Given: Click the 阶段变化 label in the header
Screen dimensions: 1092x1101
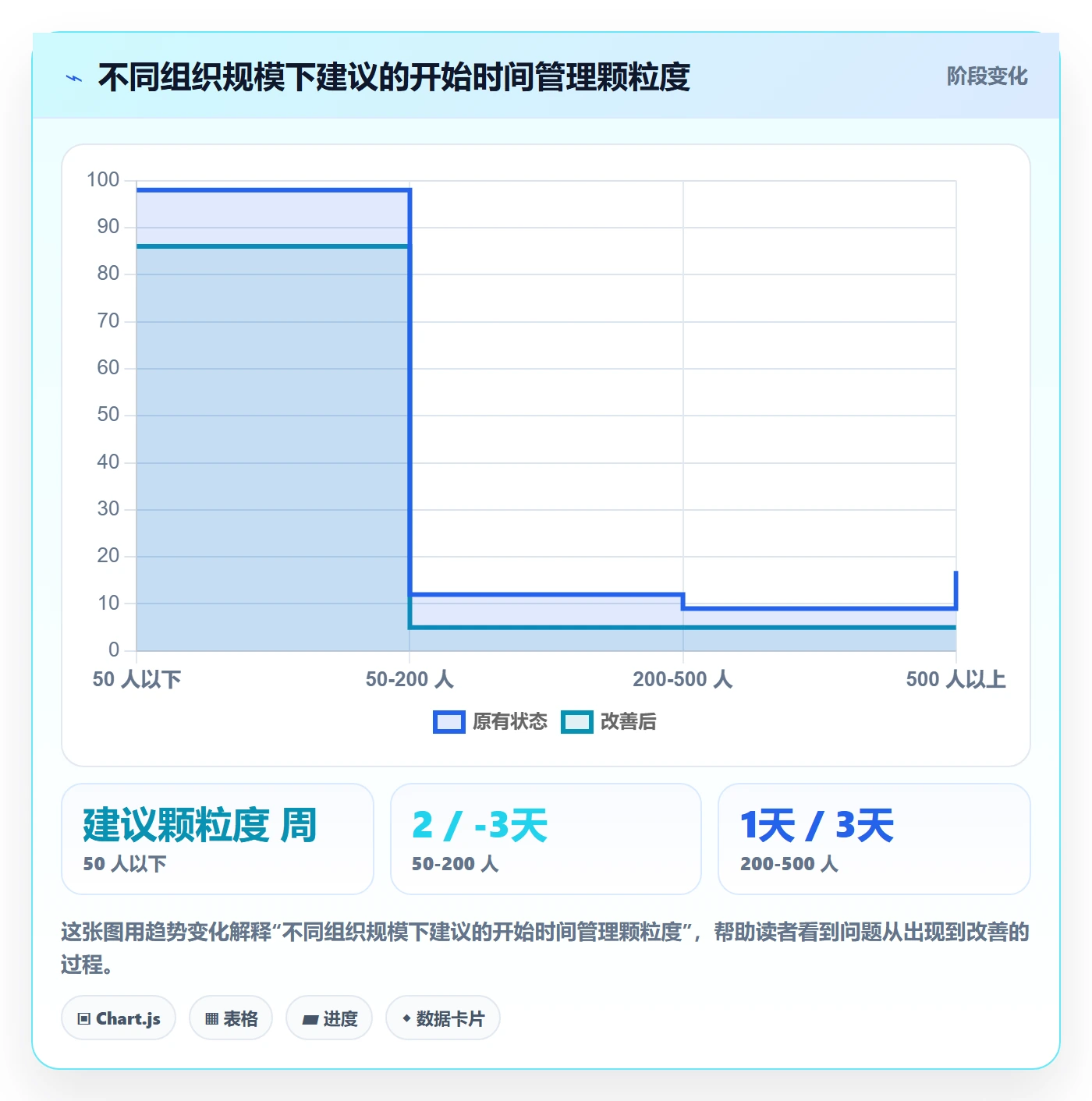Looking at the screenshot, I should 987,76.
